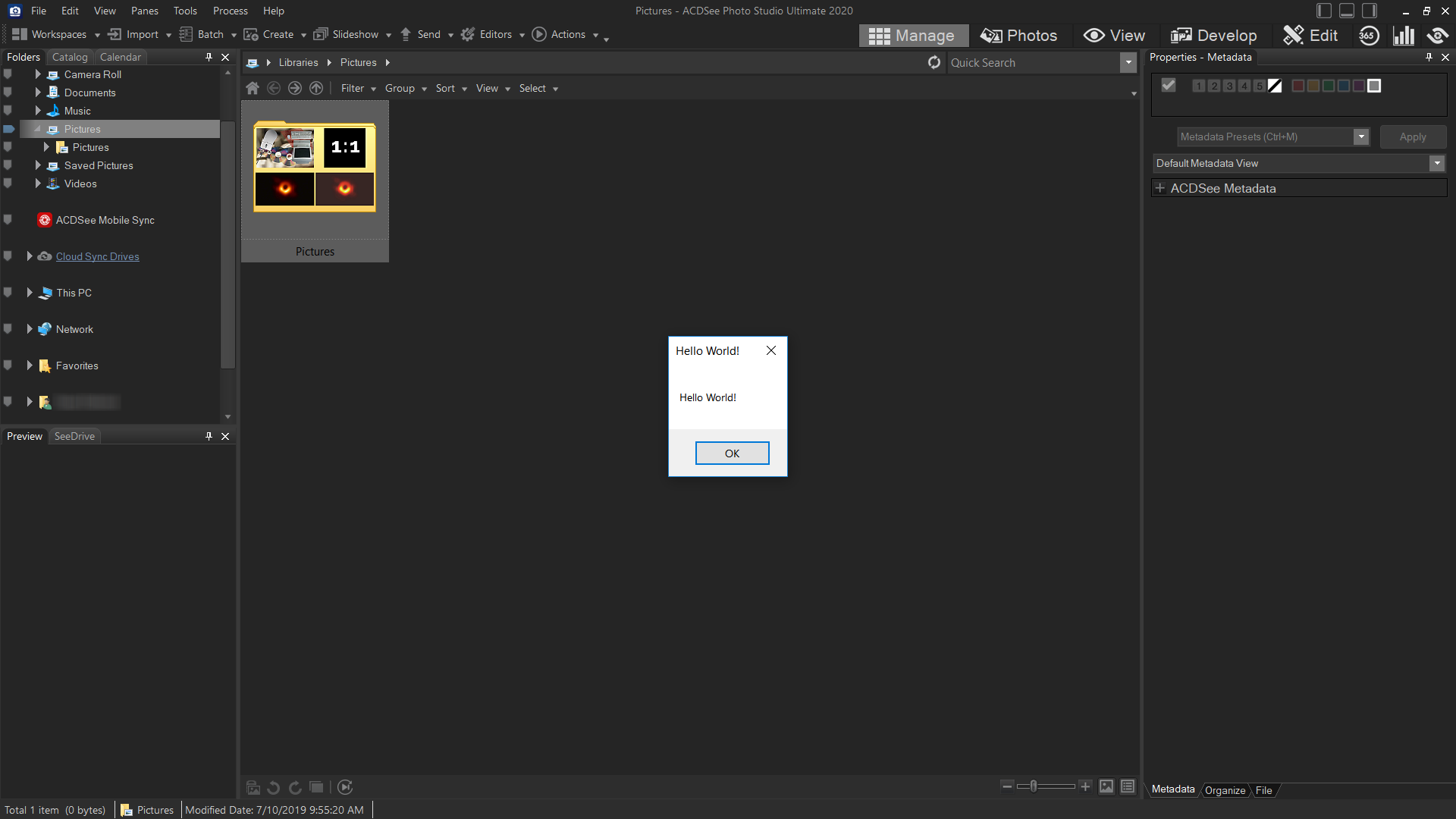
Task: Switch to Photos mode
Action: [x=1018, y=36]
